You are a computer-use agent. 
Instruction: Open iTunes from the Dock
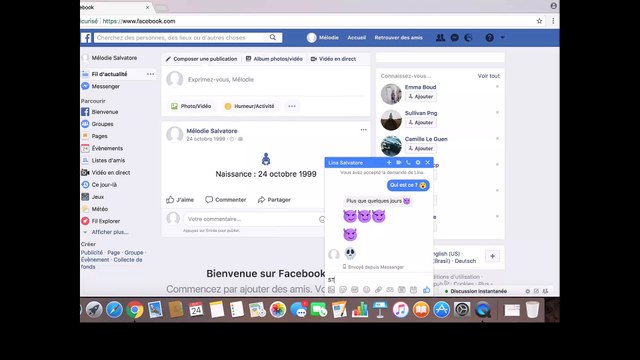[x=400, y=310]
